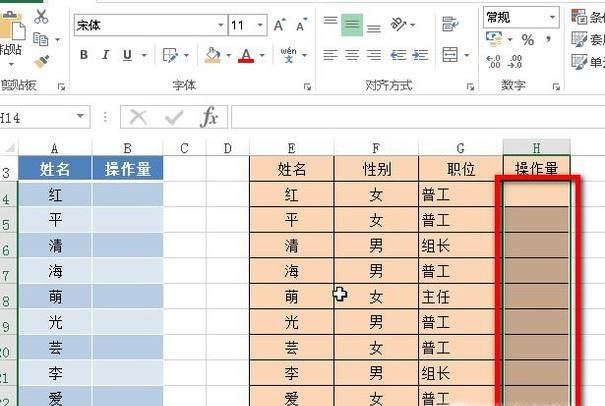605x406 pixels.
Task: Cancel formula entry with X
Action: click(138, 117)
